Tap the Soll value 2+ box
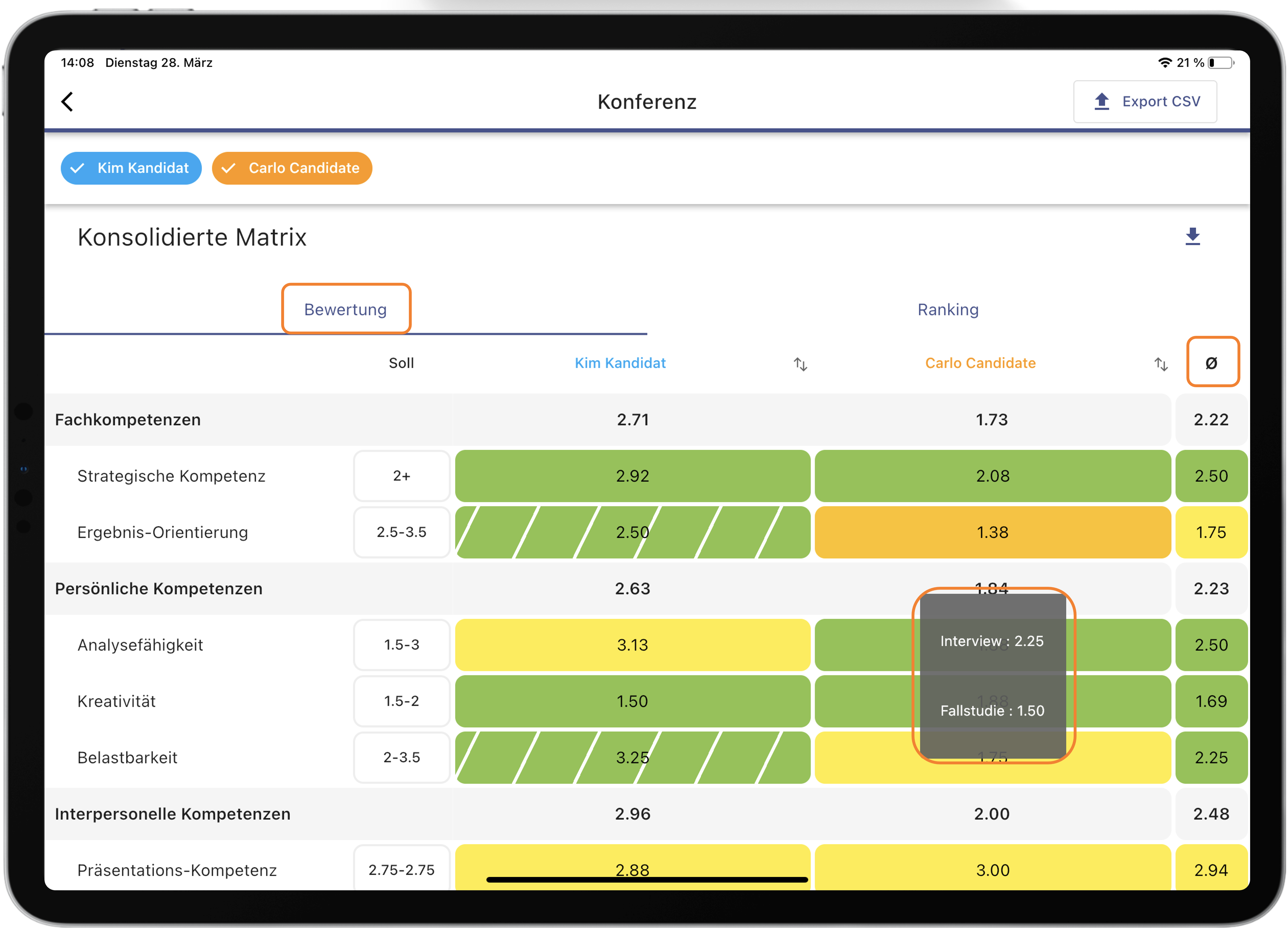The width and height of the screenshot is (1288, 933). (401, 476)
